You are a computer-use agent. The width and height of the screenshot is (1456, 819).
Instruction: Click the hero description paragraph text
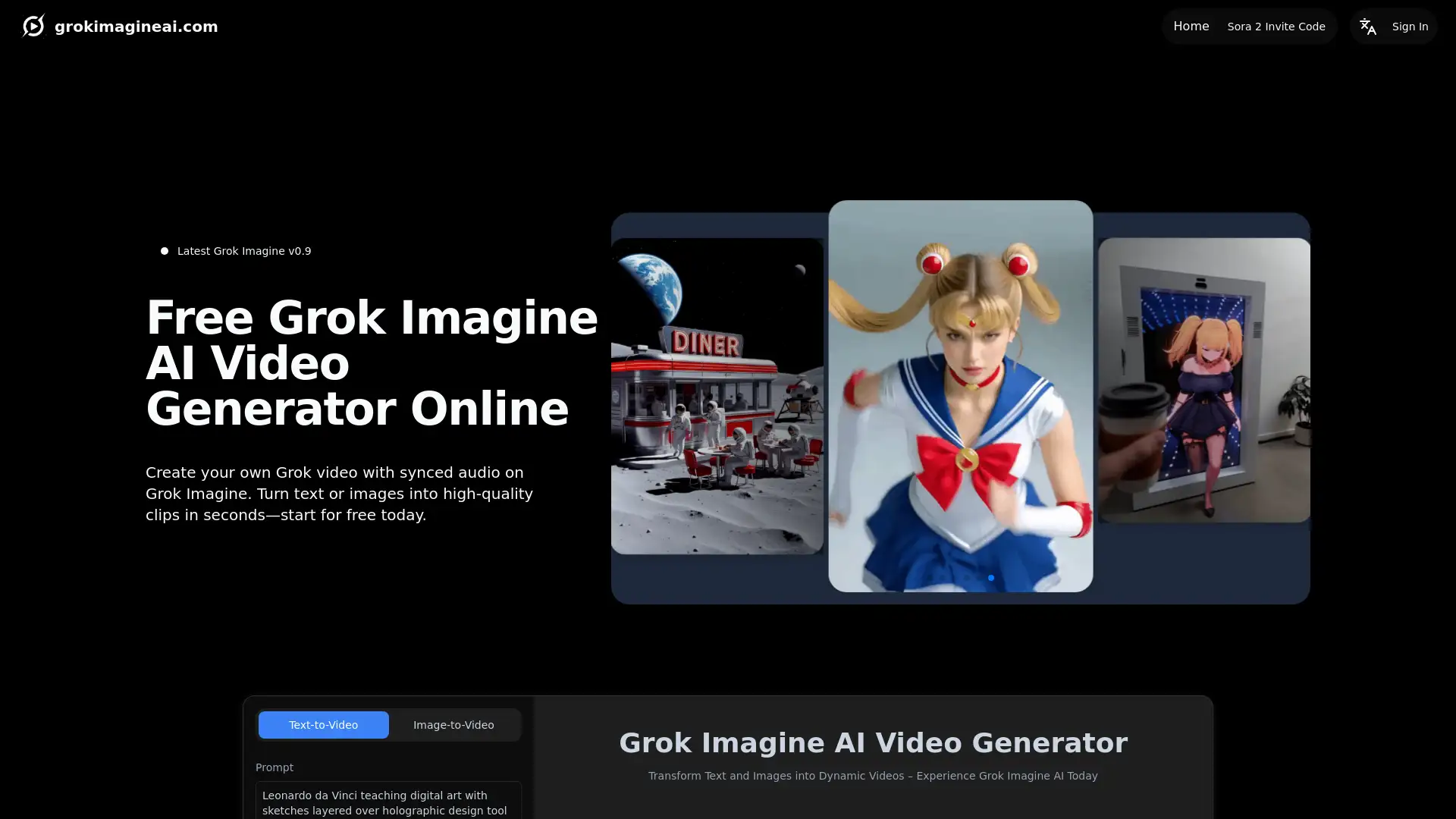339,493
